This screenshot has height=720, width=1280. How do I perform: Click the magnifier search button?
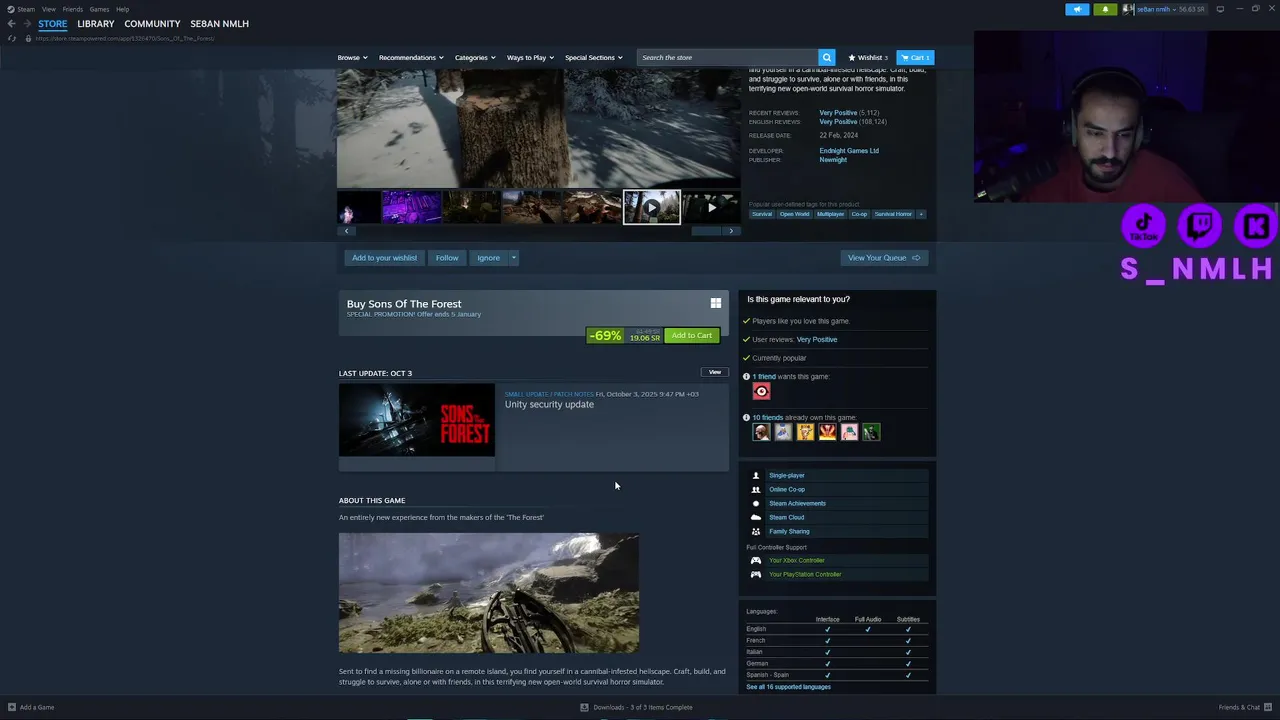826,57
